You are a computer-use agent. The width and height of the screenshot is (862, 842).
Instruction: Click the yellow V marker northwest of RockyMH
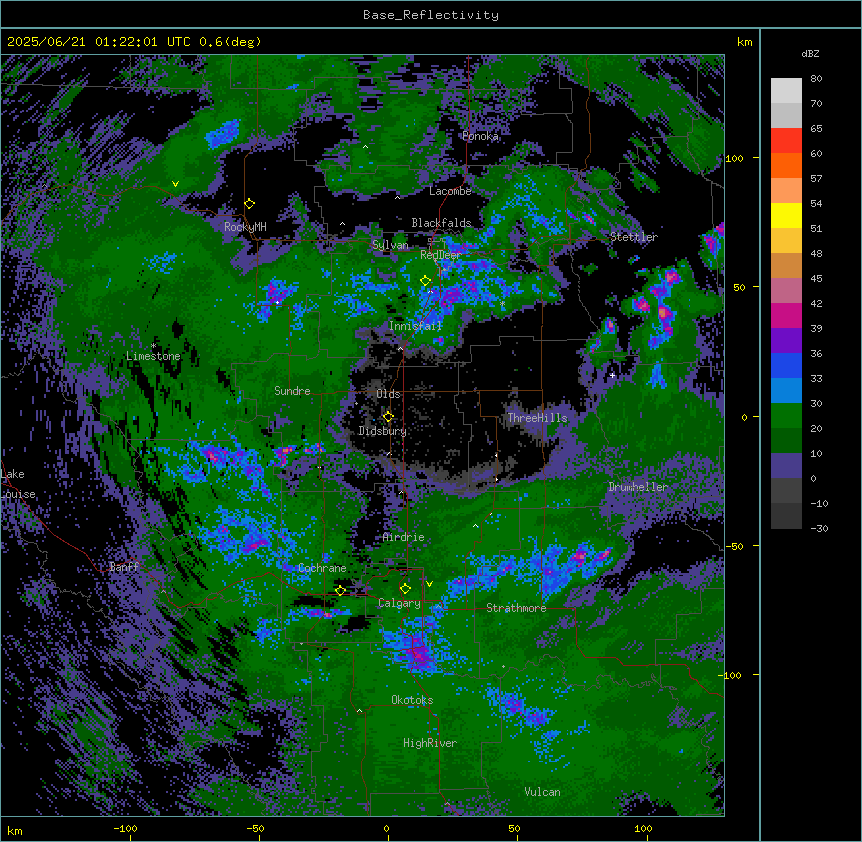pyautogui.click(x=175, y=184)
